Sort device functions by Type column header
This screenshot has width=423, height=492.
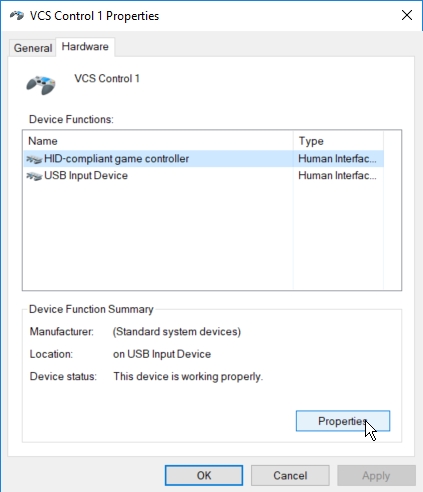338,141
